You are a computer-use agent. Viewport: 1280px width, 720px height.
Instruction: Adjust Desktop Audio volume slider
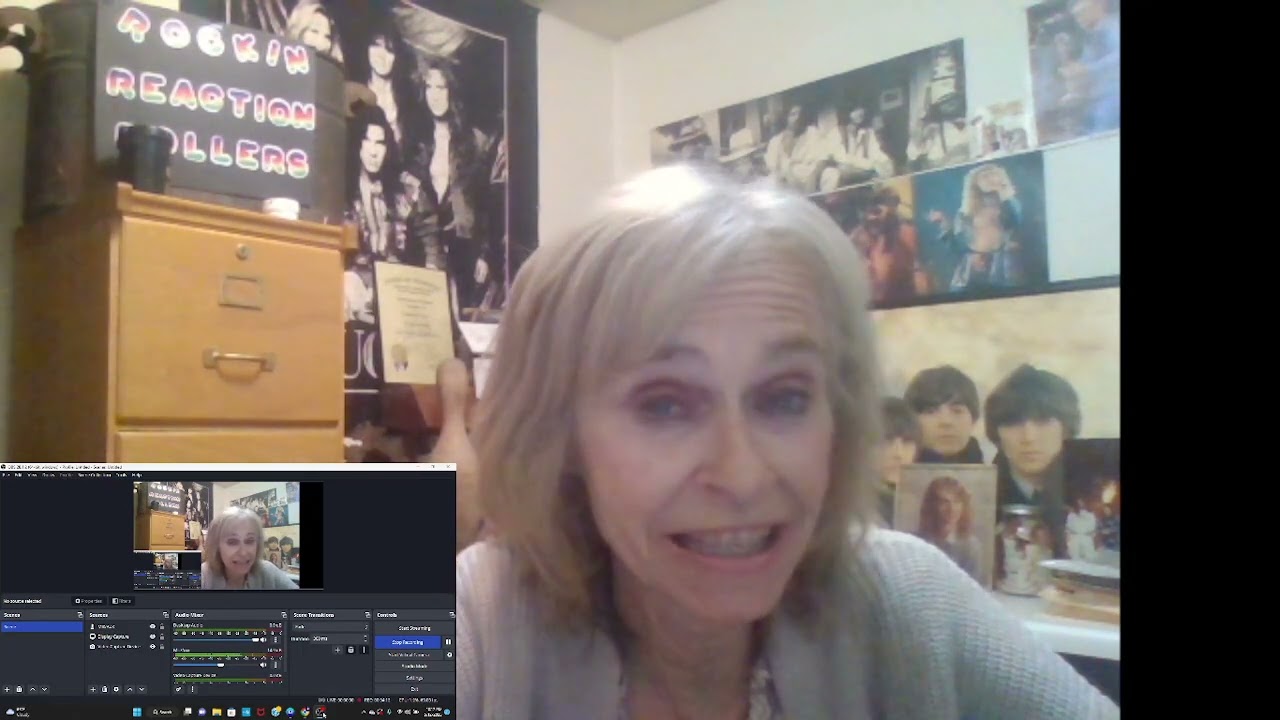(216, 640)
